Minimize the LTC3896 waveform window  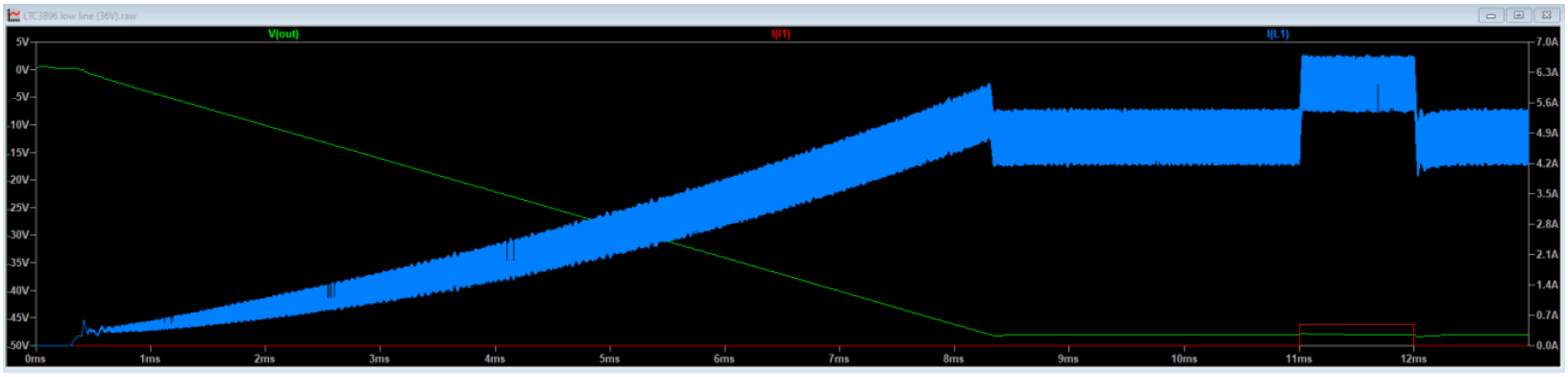[1491, 15]
